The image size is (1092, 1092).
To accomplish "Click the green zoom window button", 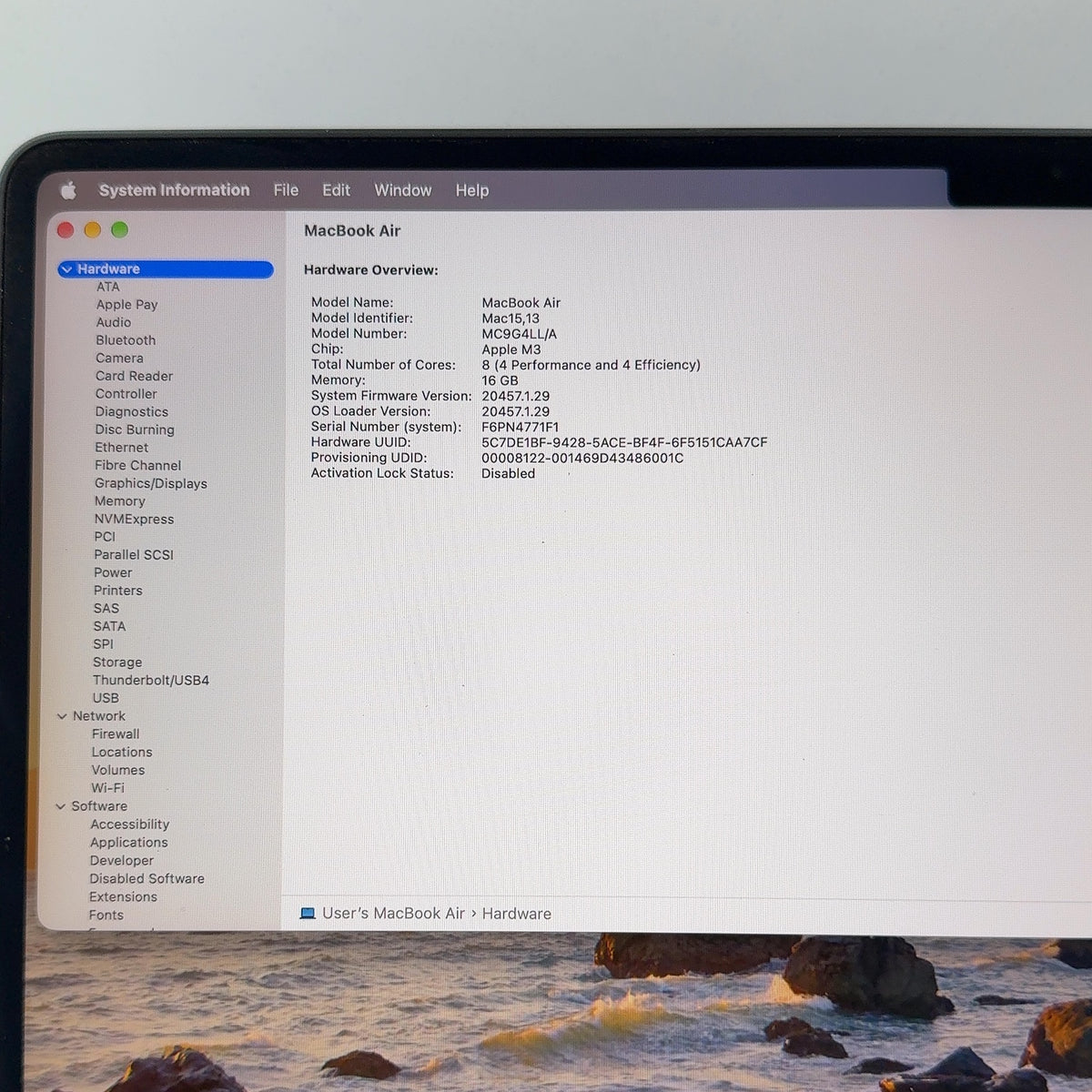I will [119, 230].
